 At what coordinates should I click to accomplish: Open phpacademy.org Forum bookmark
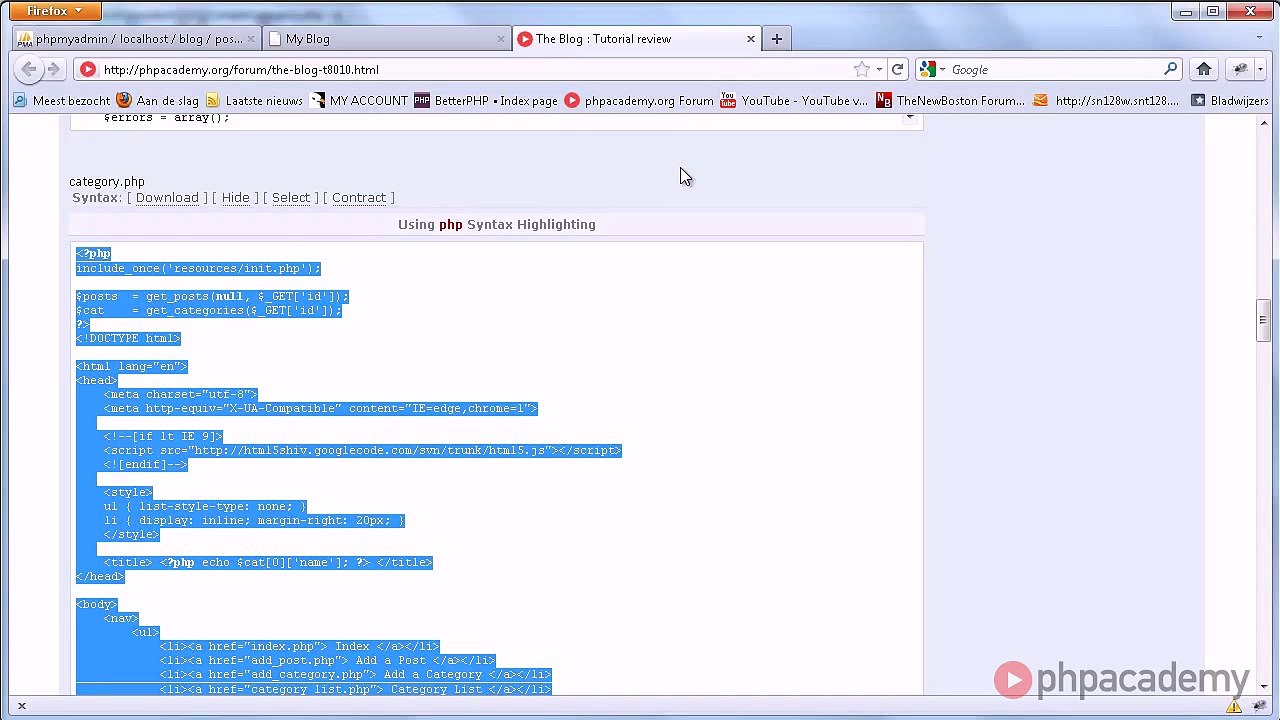pyautogui.click(x=639, y=100)
